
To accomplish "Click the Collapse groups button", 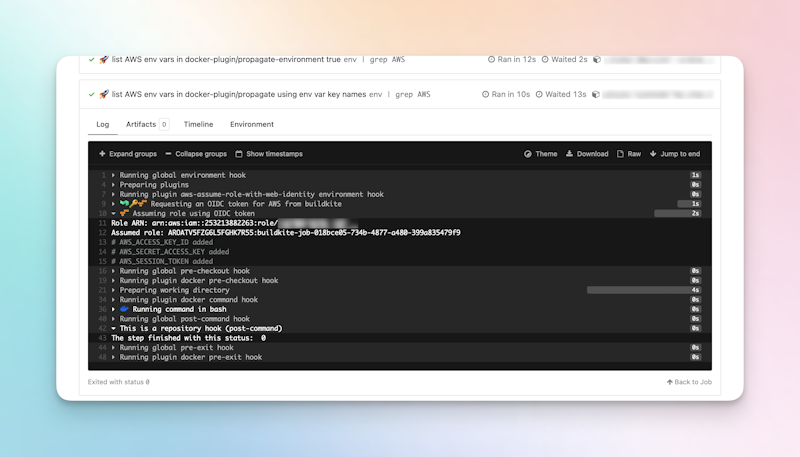I will coord(196,154).
